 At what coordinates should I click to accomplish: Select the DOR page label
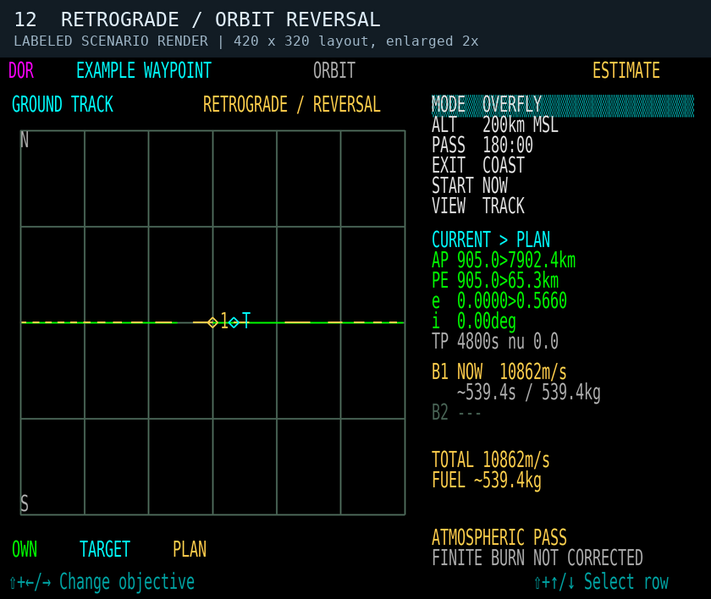pos(21,71)
